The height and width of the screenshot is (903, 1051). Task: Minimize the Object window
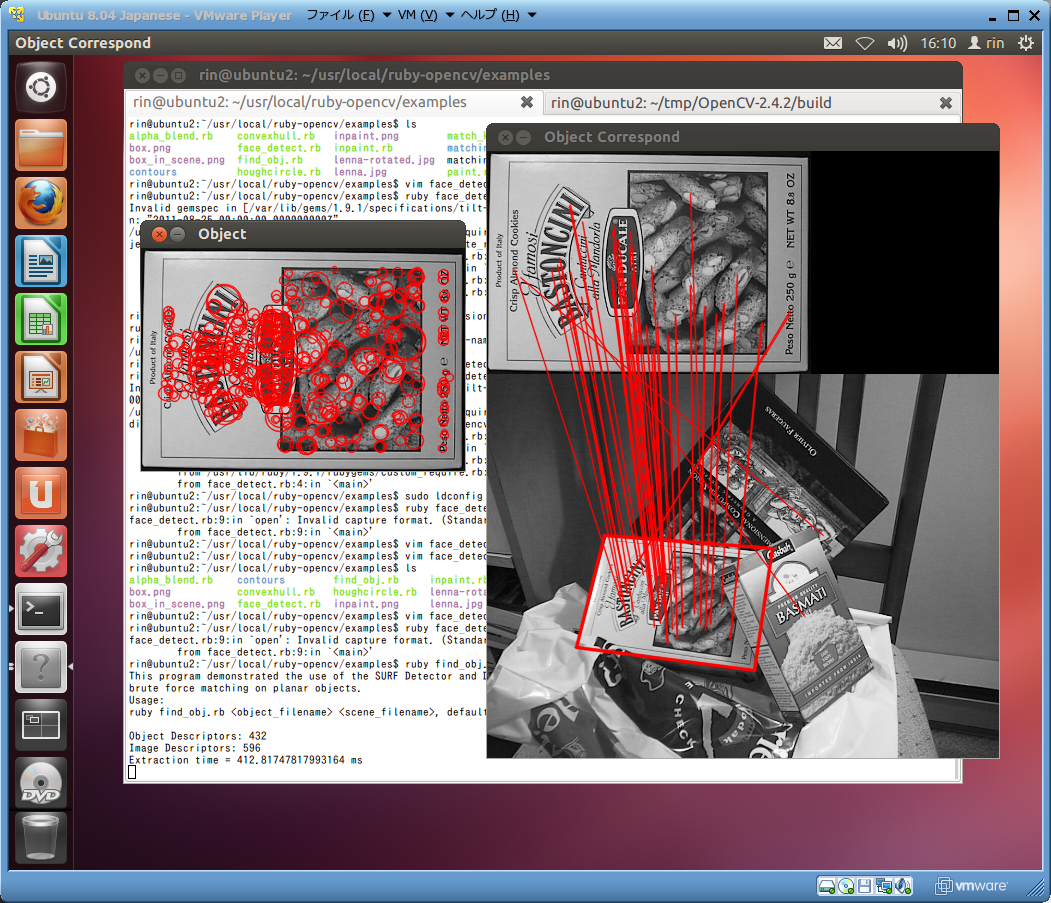click(x=178, y=234)
